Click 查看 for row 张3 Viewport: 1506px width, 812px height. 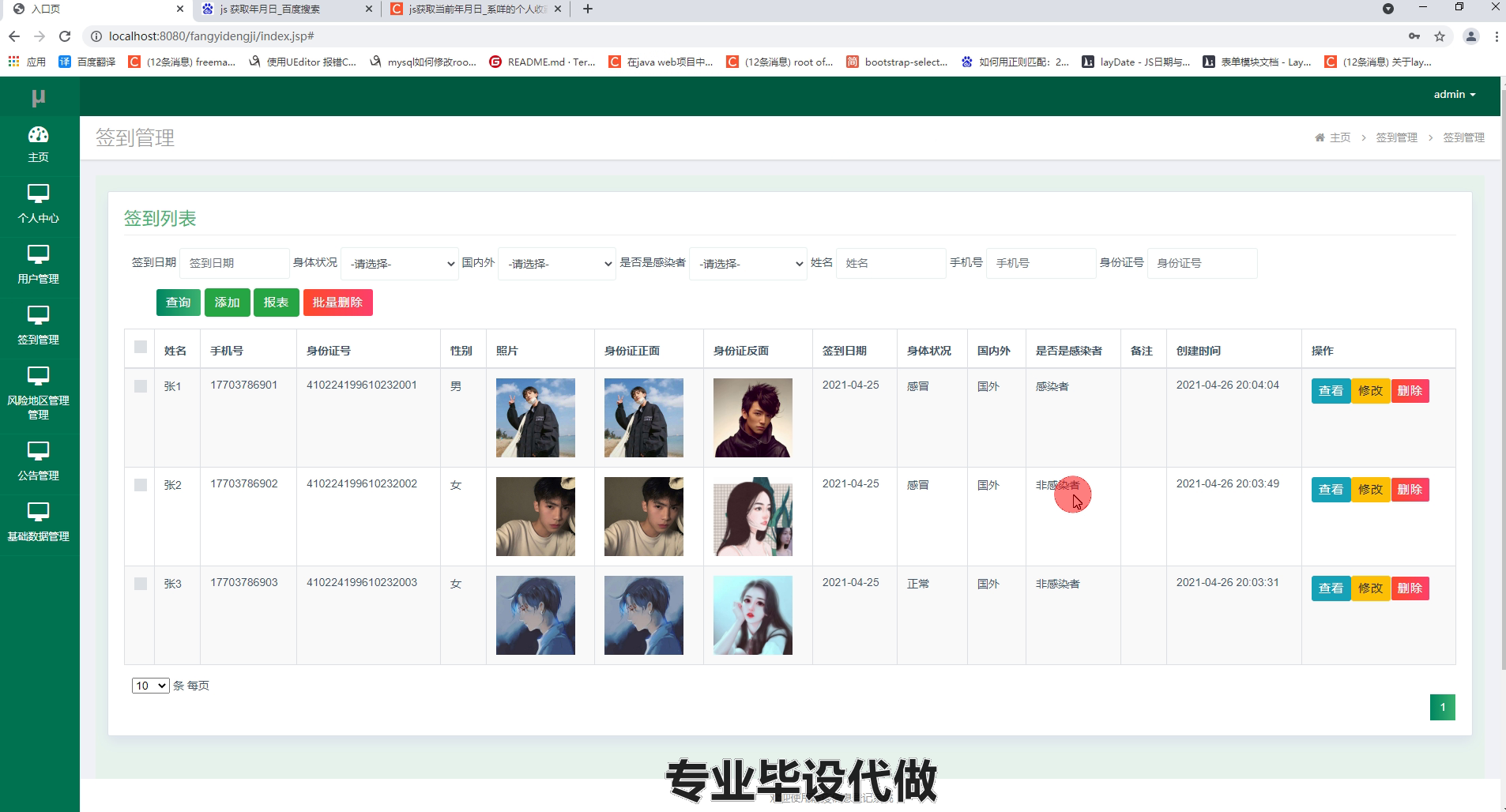[1331, 588]
